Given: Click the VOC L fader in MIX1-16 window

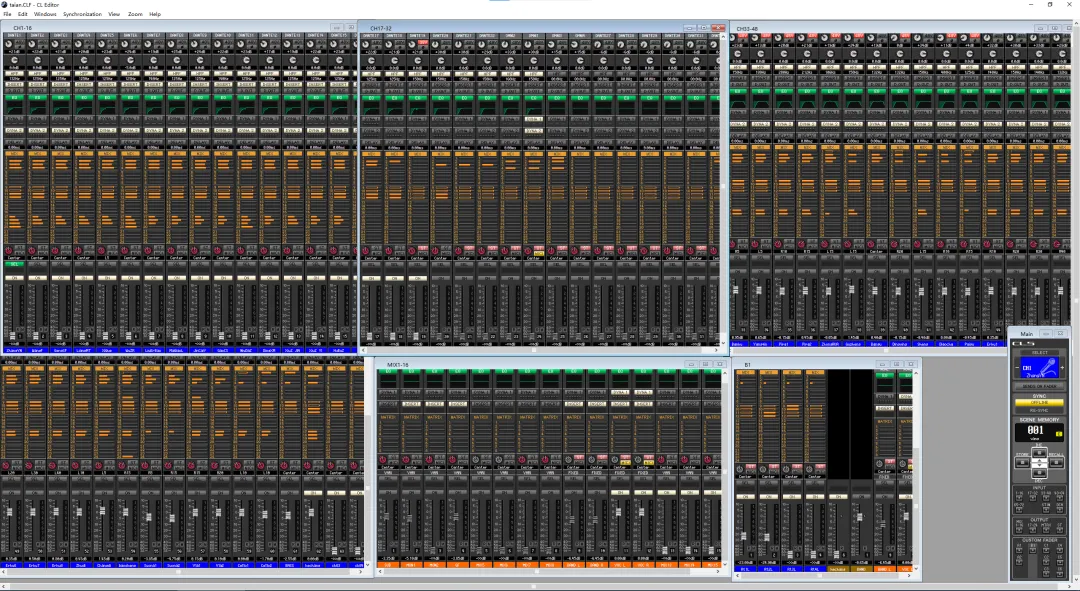Looking at the screenshot, I should tap(619, 512).
